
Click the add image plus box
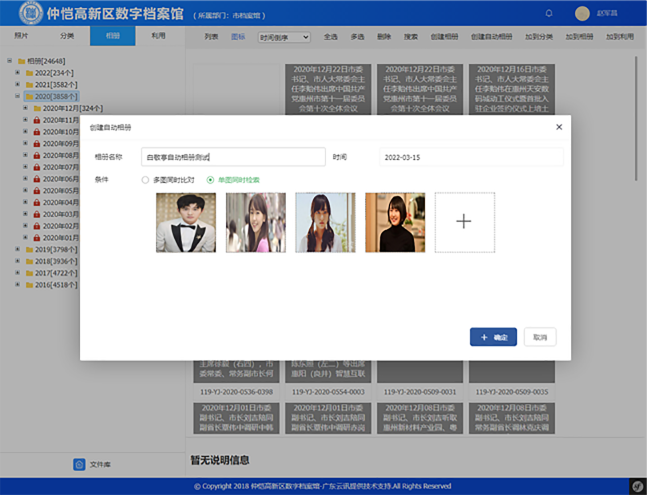tap(464, 222)
